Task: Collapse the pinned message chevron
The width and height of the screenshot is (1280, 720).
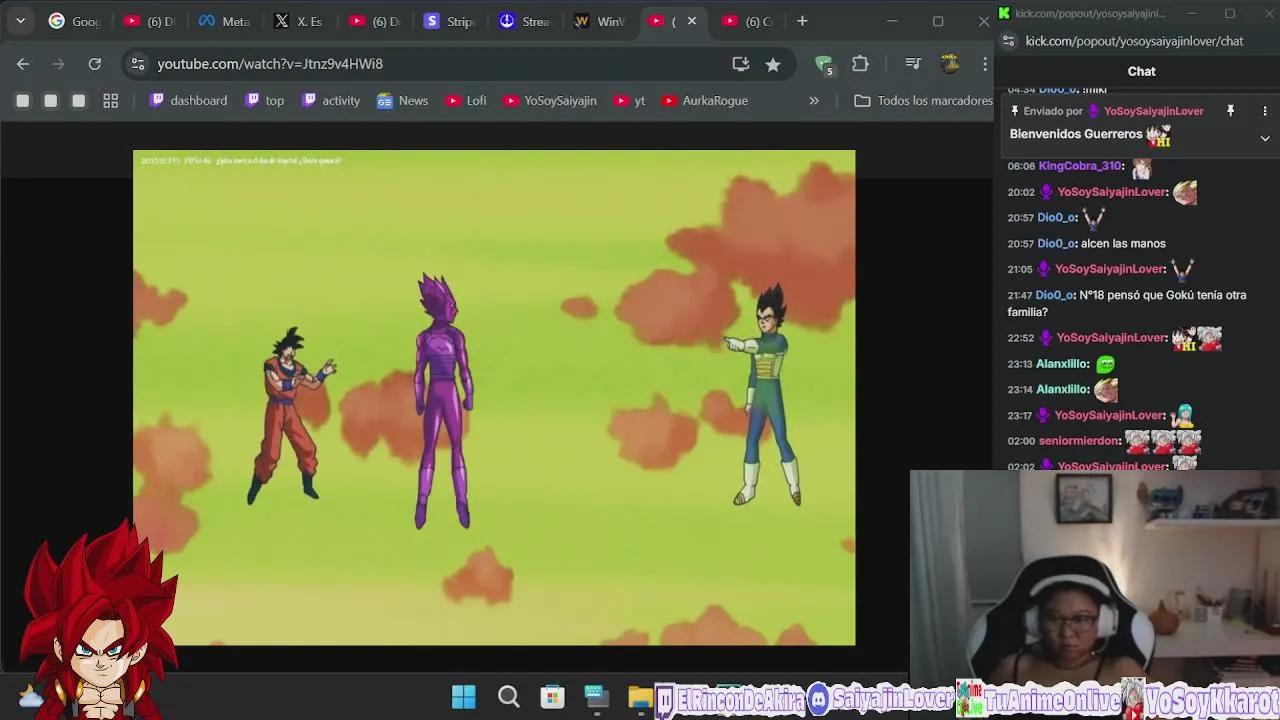Action: pos(1265,139)
